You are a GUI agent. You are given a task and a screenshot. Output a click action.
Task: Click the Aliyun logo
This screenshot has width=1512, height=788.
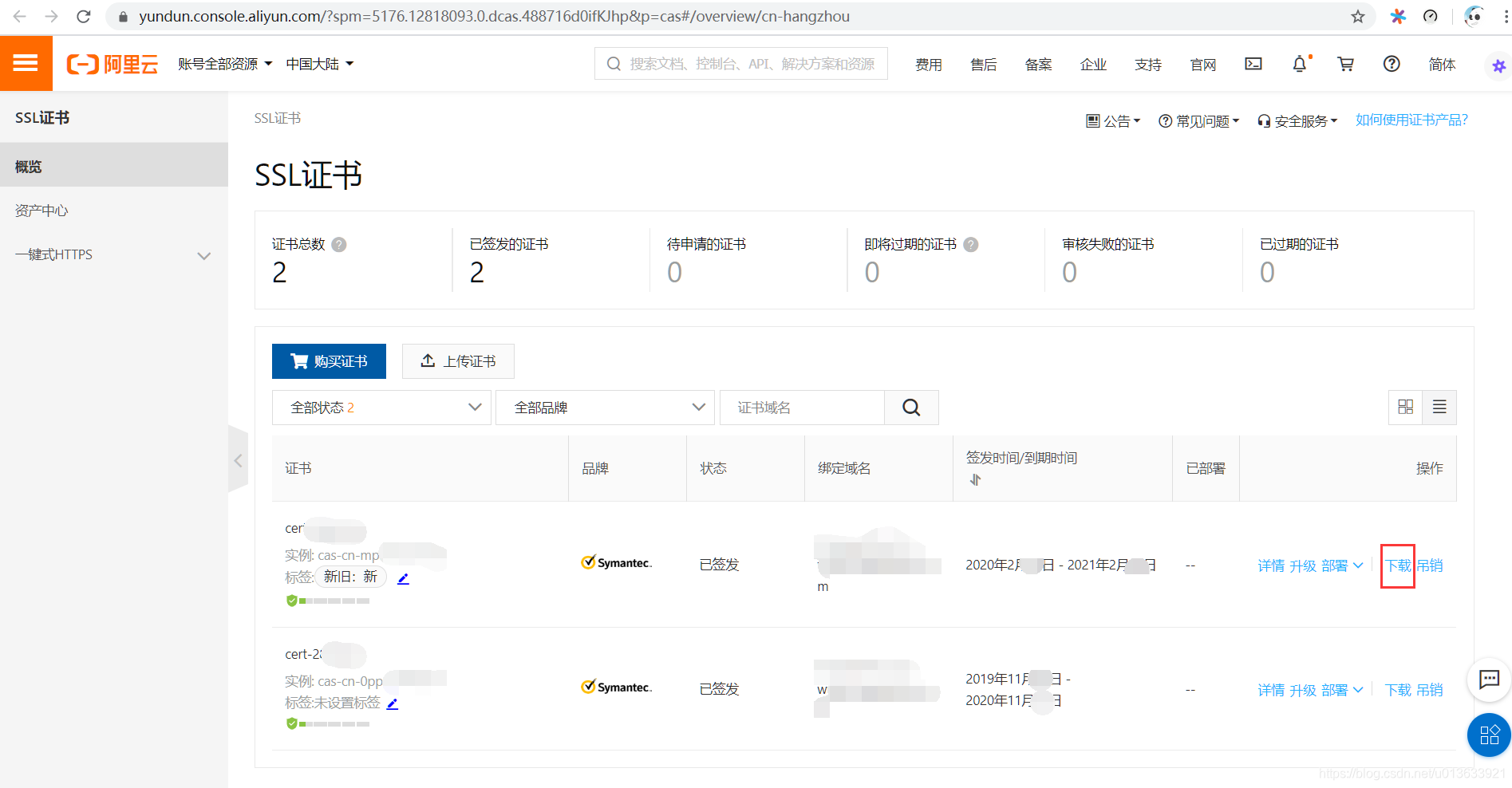point(113,64)
